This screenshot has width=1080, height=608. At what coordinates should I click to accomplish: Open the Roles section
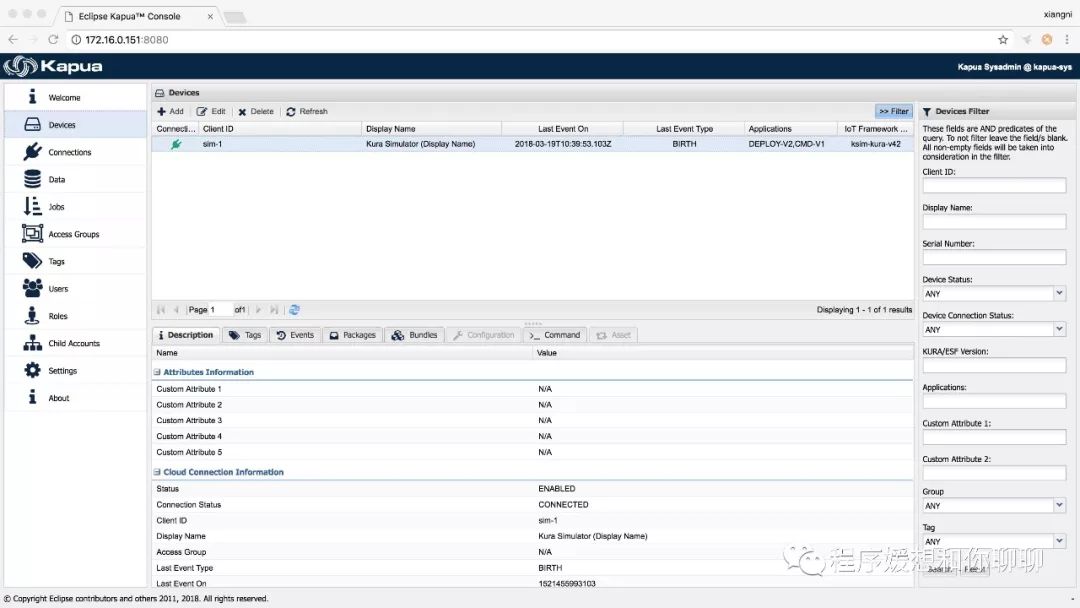75,316
